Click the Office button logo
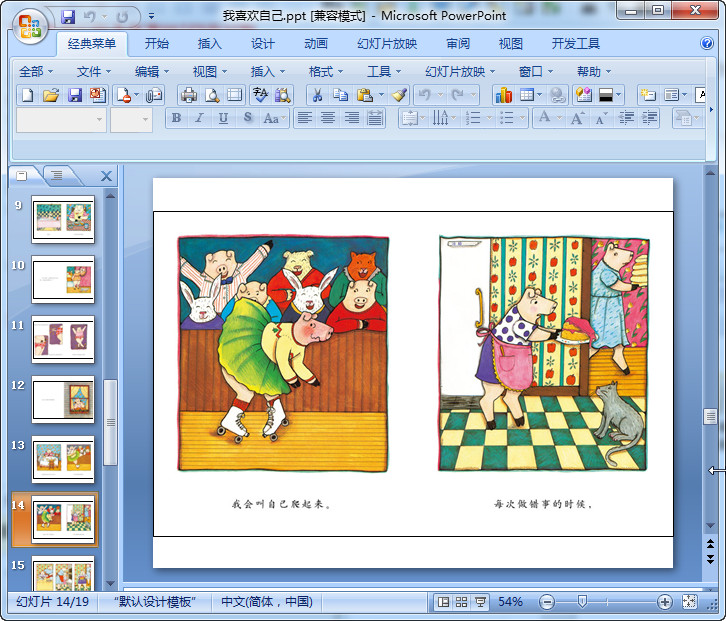This screenshot has height=621, width=726. tap(30, 26)
